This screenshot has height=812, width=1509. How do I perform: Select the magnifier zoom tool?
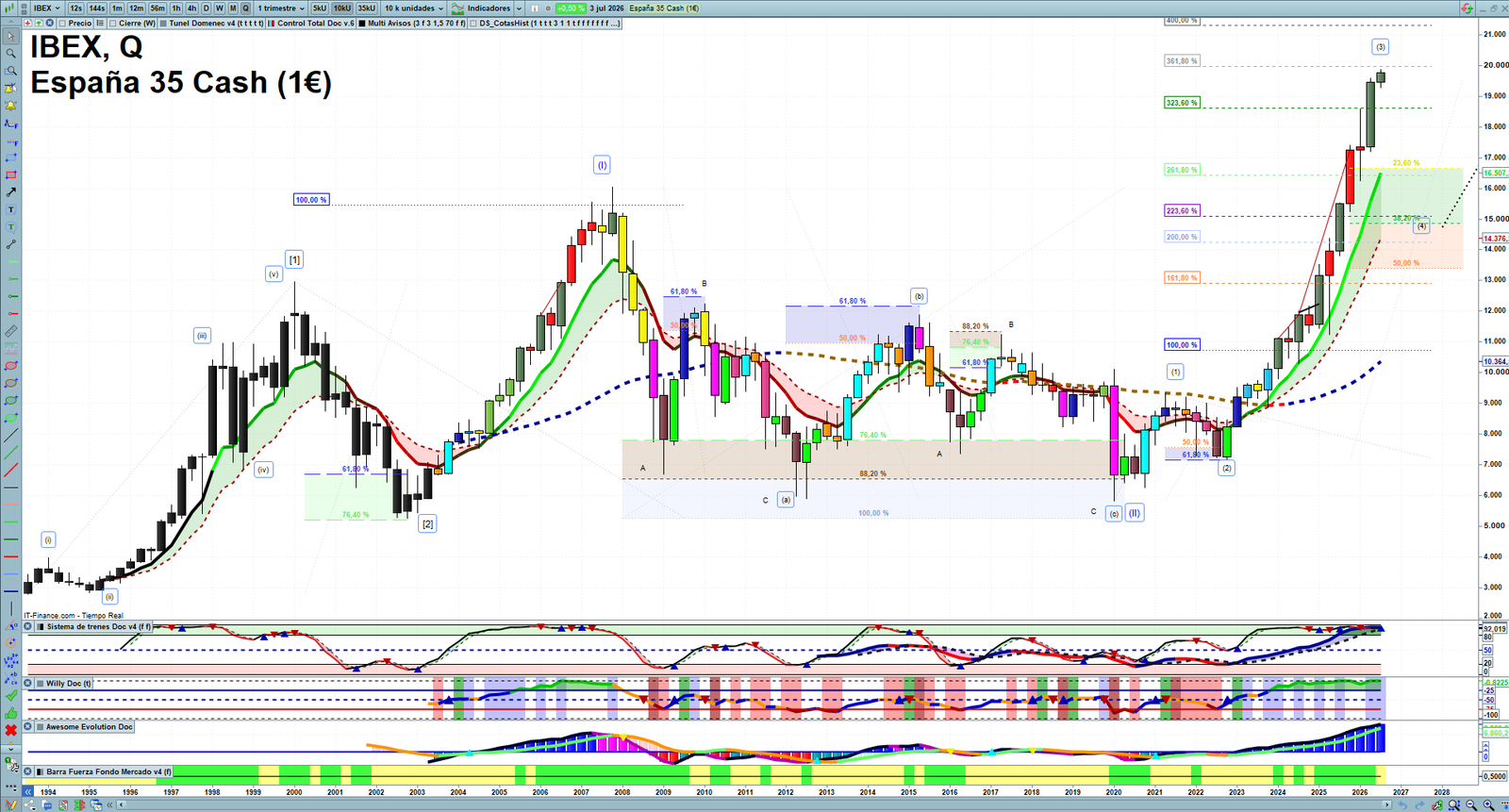pyautogui.click(x=11, y=53)
